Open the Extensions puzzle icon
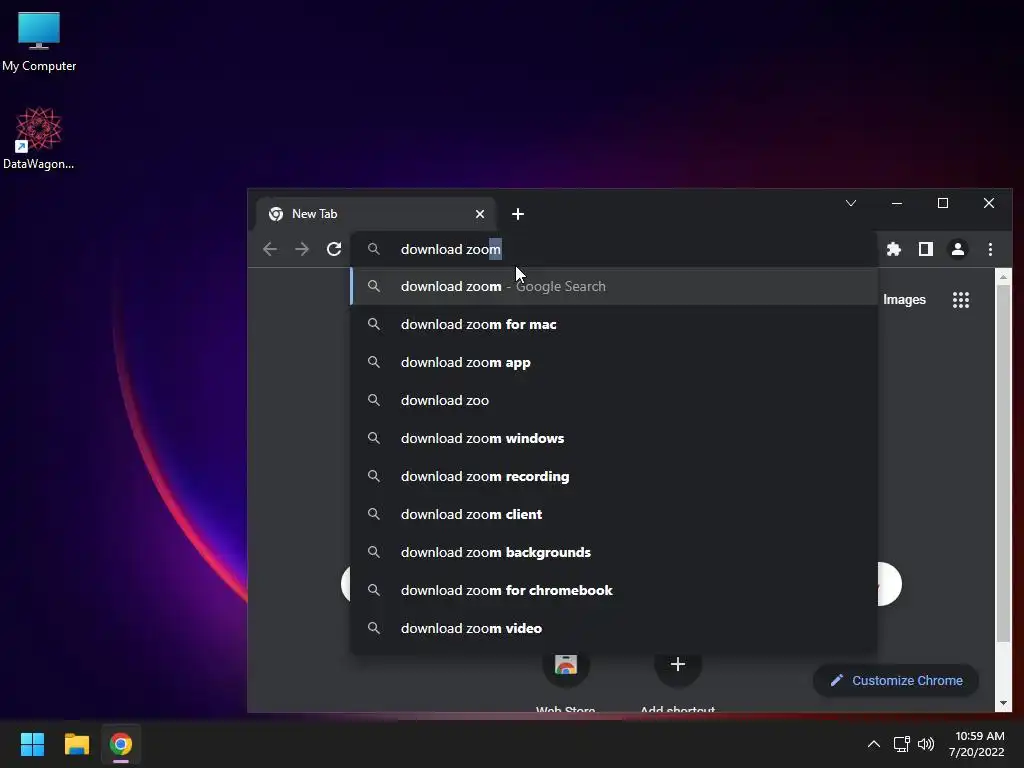The width and height of the screenshot is (1024, 768). point(893,249)
